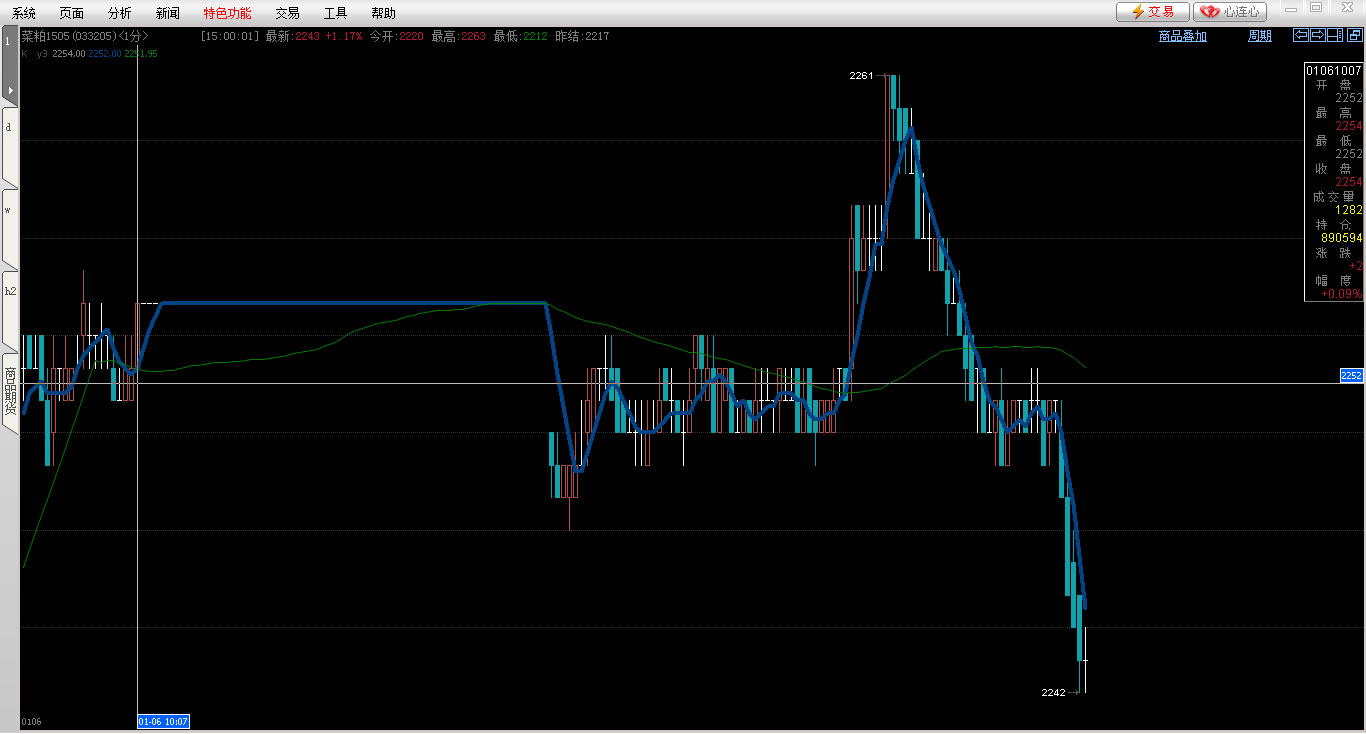Screen dimensions: 1366x734
Task: Open the 分析 menu
Action: point(119,13)
